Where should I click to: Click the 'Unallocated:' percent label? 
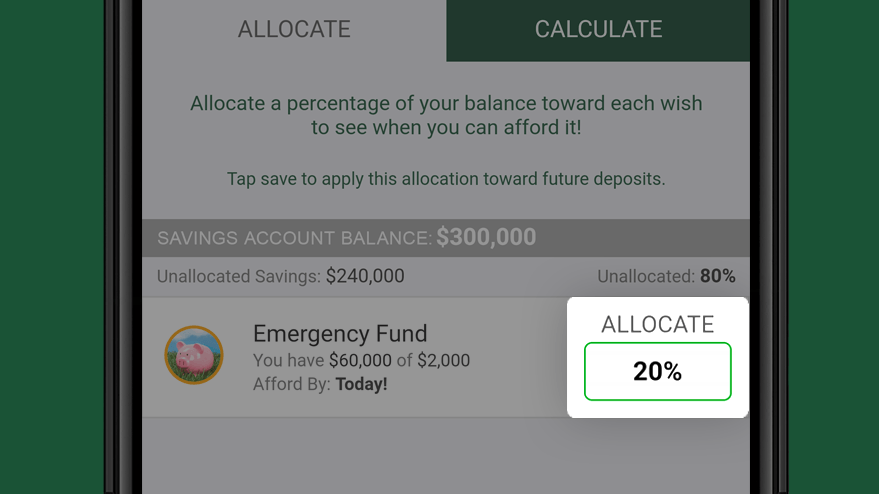646,276
